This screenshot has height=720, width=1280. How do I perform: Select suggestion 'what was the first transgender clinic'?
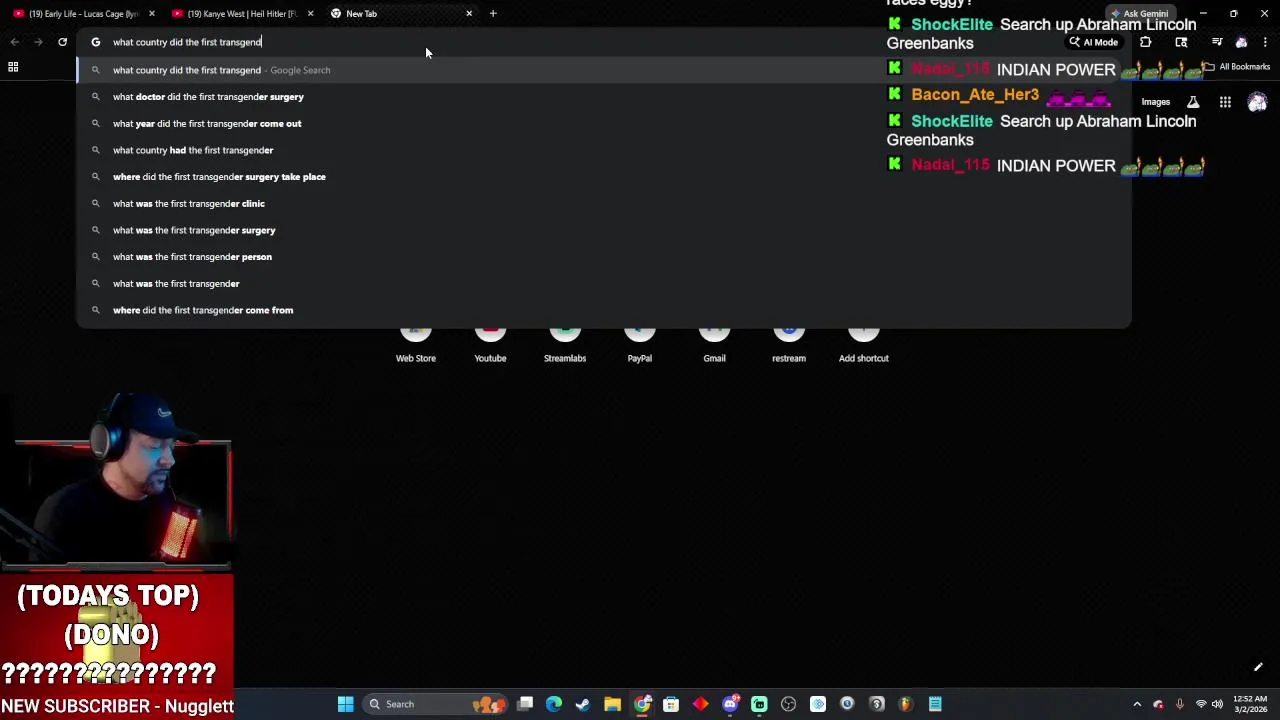[604, 203]
